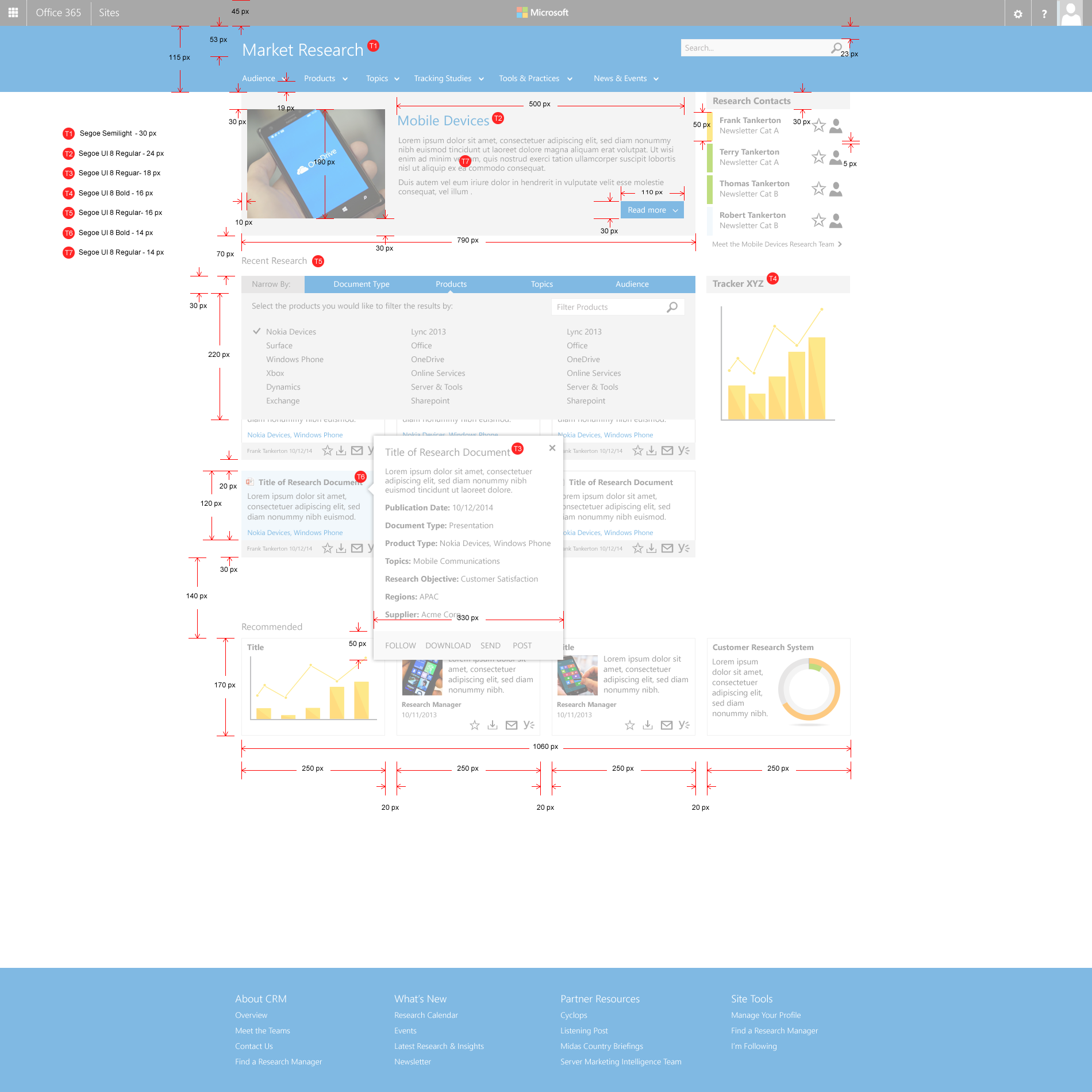
Task: Click the Read more dropdown button
Action: [x=652, y=210]
